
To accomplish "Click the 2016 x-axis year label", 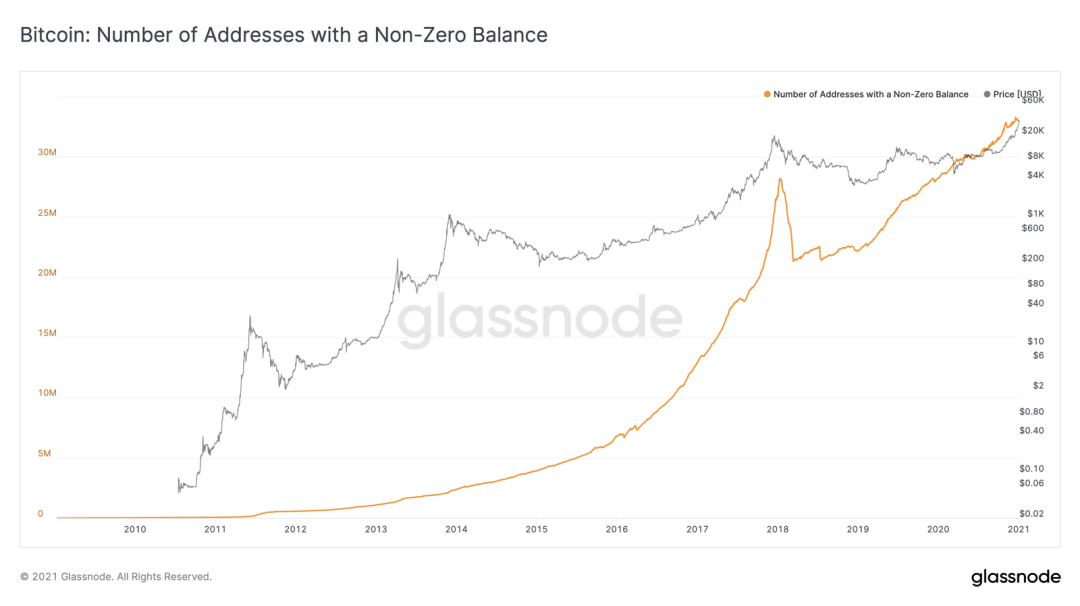I will pyautogui.click(x=616, y=530).
